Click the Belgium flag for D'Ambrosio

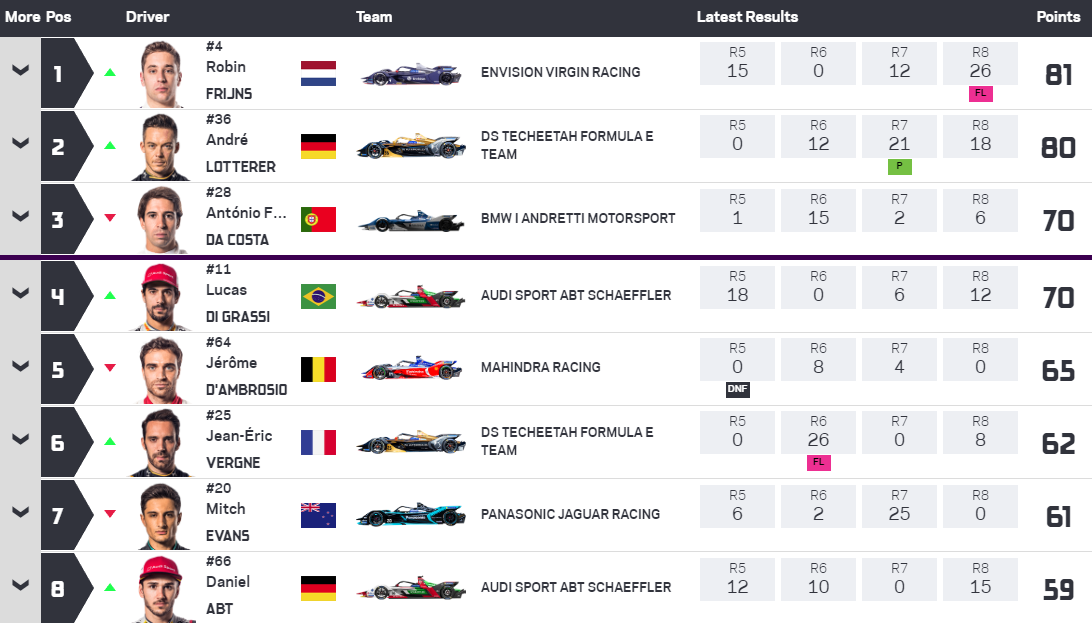pos(318,369)
